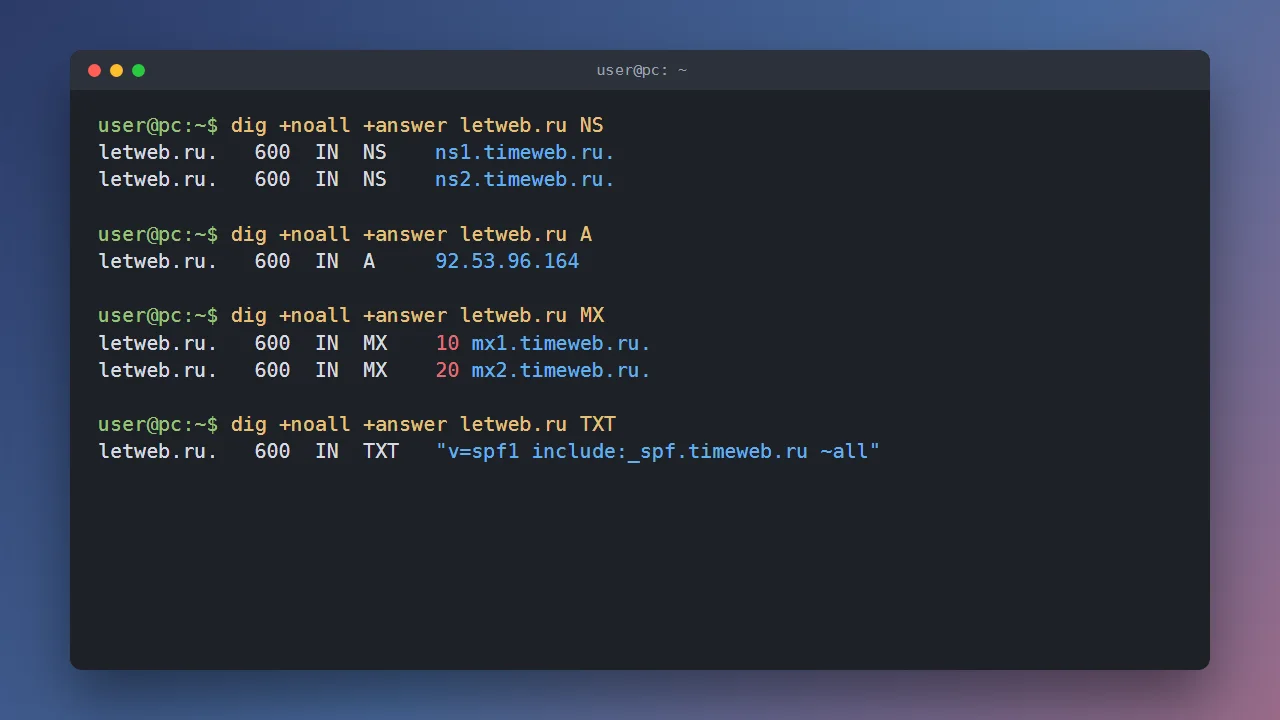Click the letweb.ru. name in A record line
The image size is (1280, 720).
coord(158,262)
